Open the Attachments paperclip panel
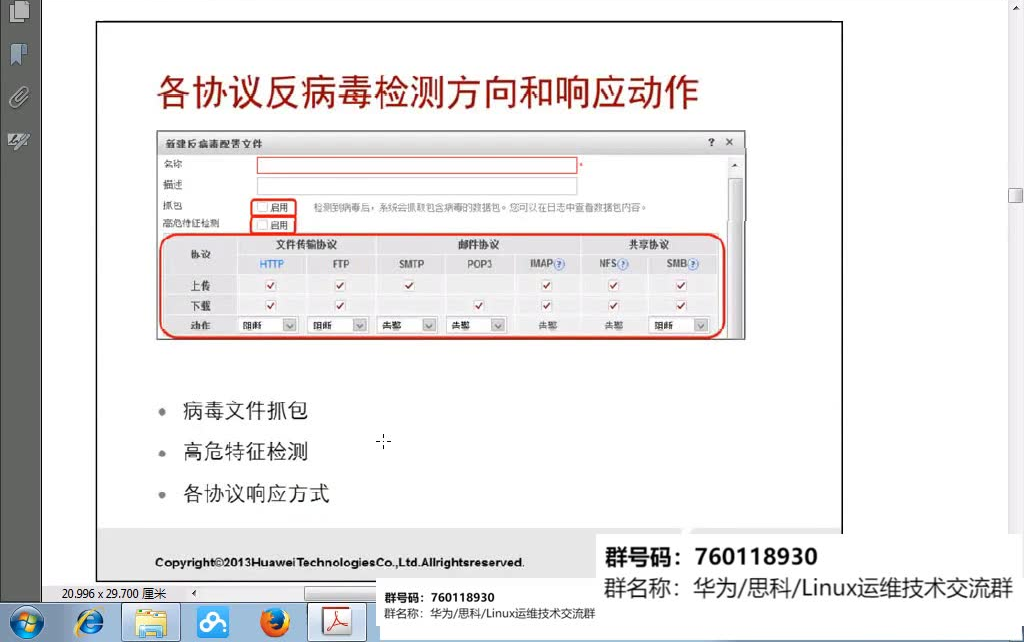This screenshot has height=642, width=1024. coord(20,97)
